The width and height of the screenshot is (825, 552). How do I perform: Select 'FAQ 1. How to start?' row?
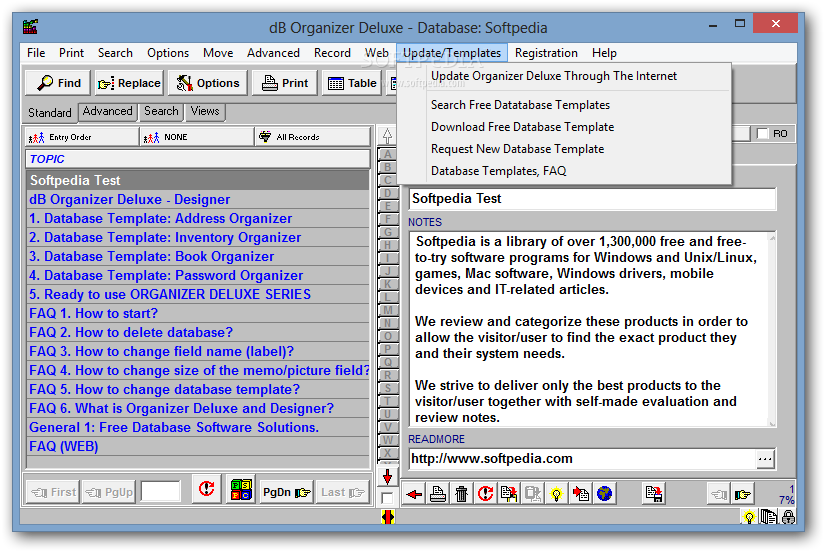point(198,314)
